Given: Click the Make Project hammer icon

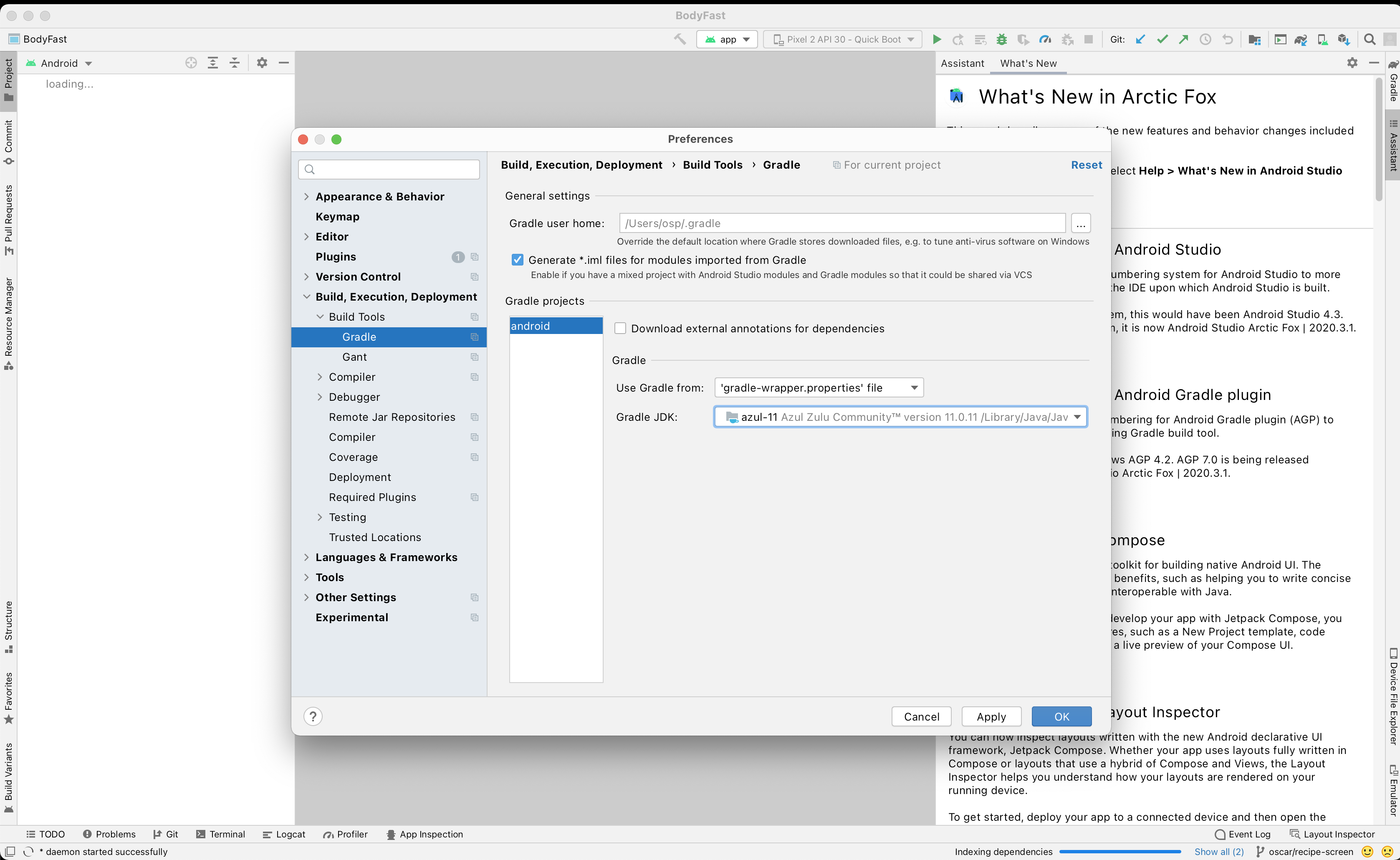Looking at the screenshot, I should (x=680, y=39).
